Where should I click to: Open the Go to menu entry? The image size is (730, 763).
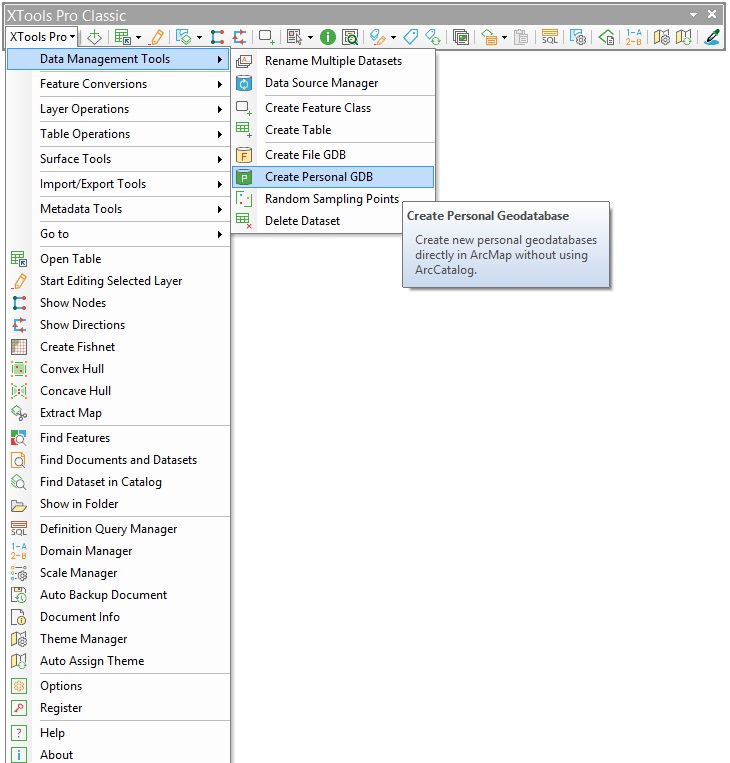118,234
